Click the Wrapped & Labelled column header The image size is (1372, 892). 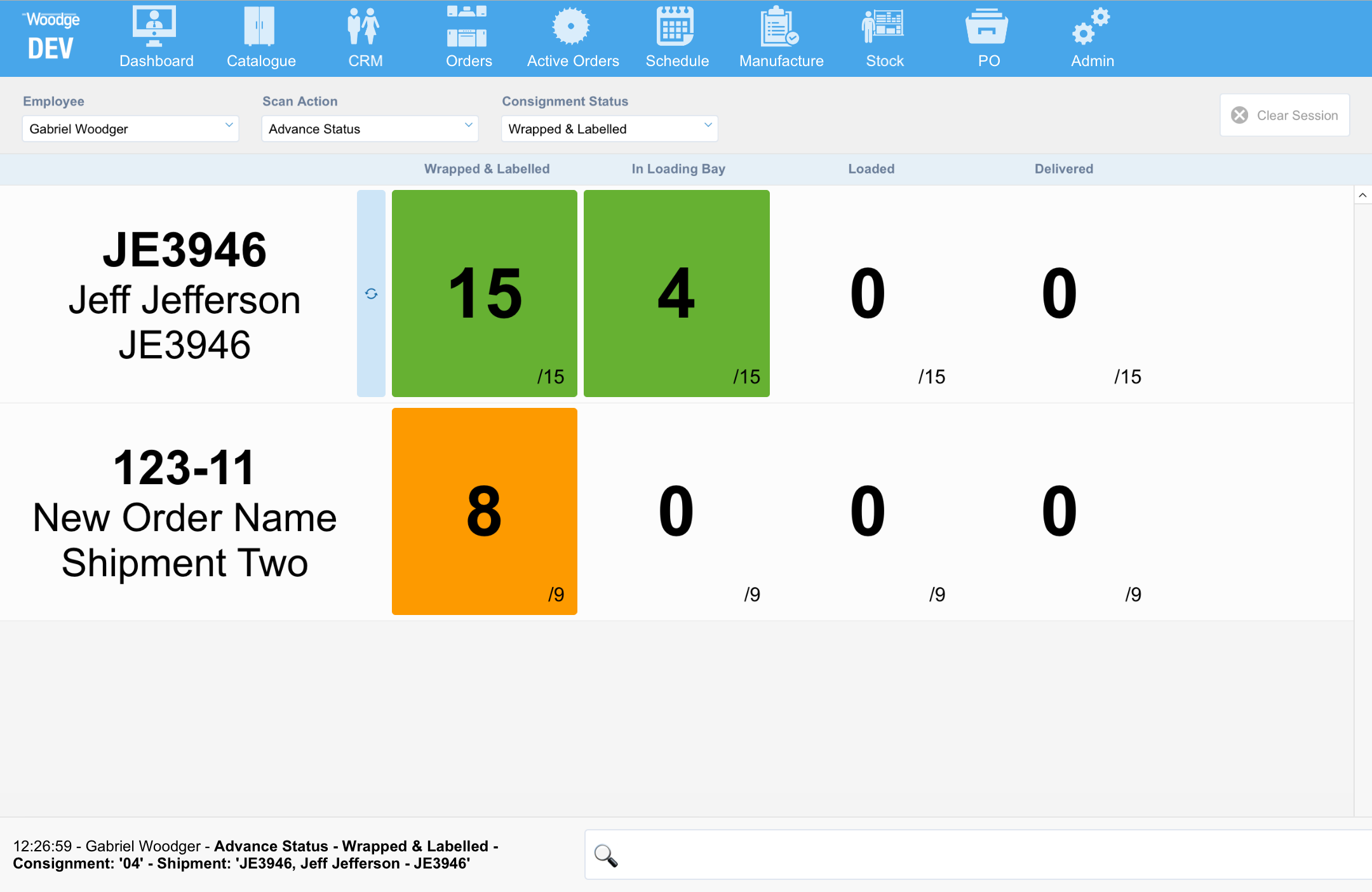[487, 169]
